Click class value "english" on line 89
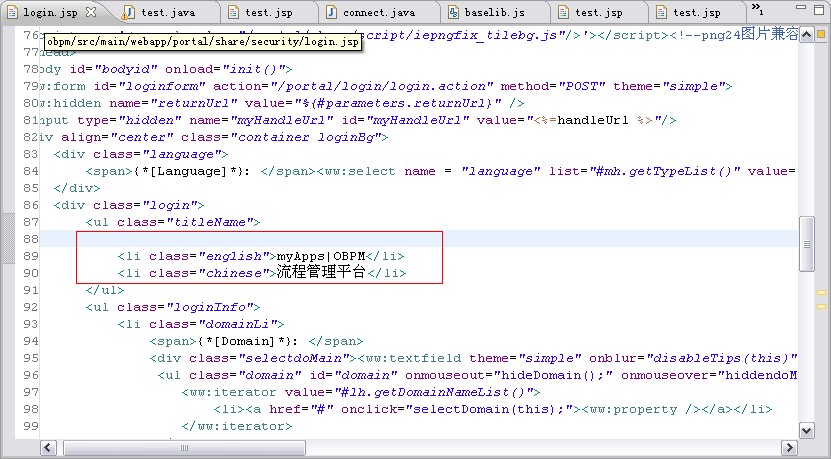The height and width of the screenshot is (459, 831). point(237,257)
